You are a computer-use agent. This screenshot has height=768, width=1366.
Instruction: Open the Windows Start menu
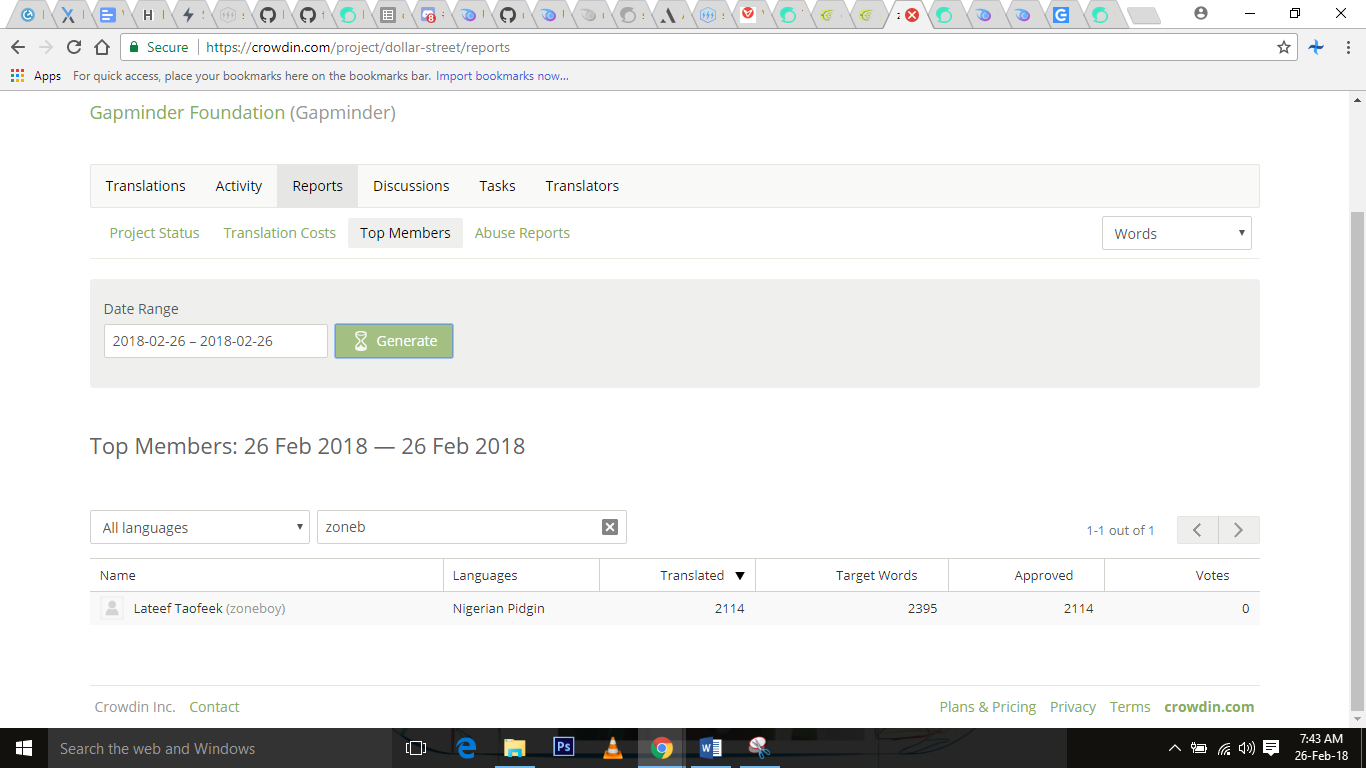click(23, 748)
